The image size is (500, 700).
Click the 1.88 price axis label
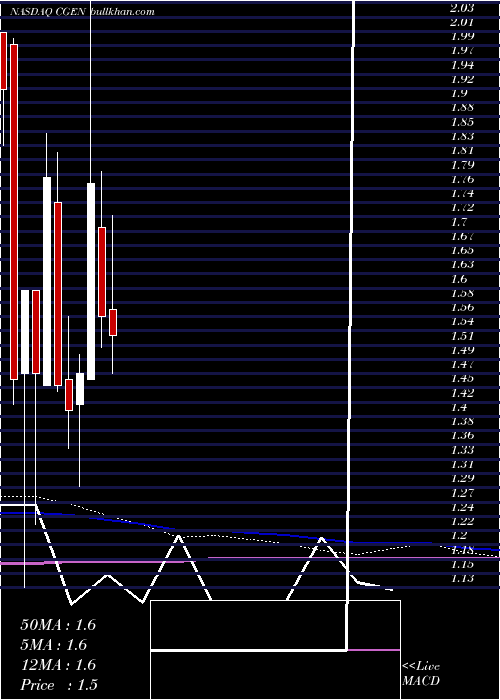tap(462, 107)
